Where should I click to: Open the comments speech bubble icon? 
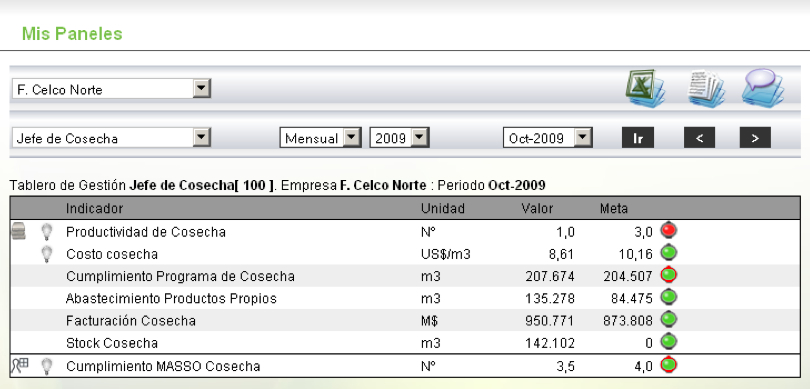click(764, 88)
